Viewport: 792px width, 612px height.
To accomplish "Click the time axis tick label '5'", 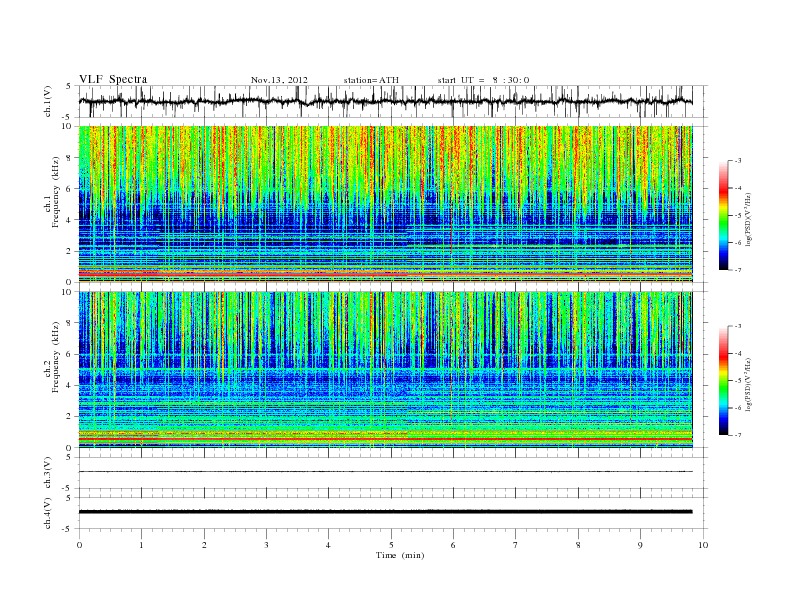I will (391, 545).
